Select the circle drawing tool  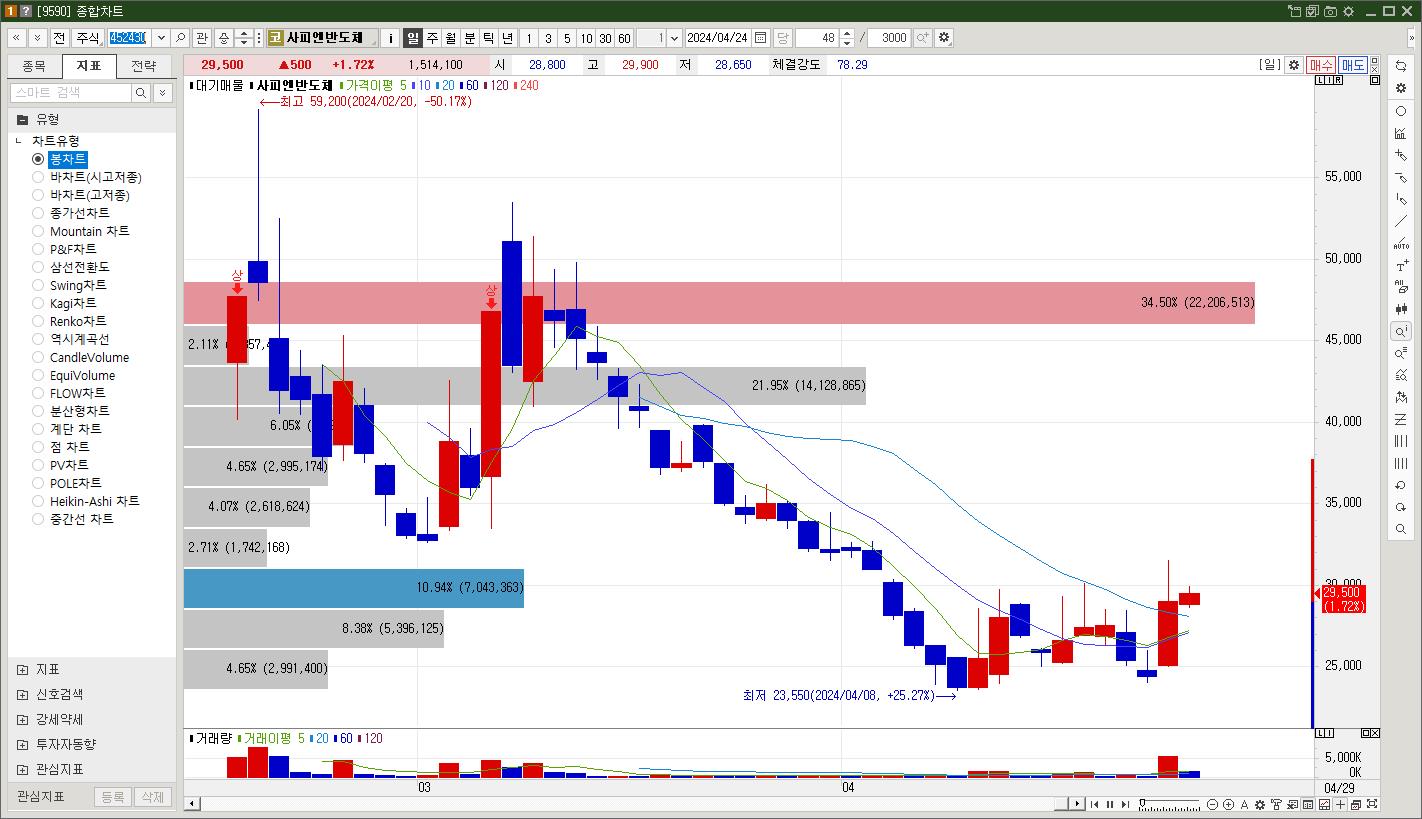click(1401, 111)
